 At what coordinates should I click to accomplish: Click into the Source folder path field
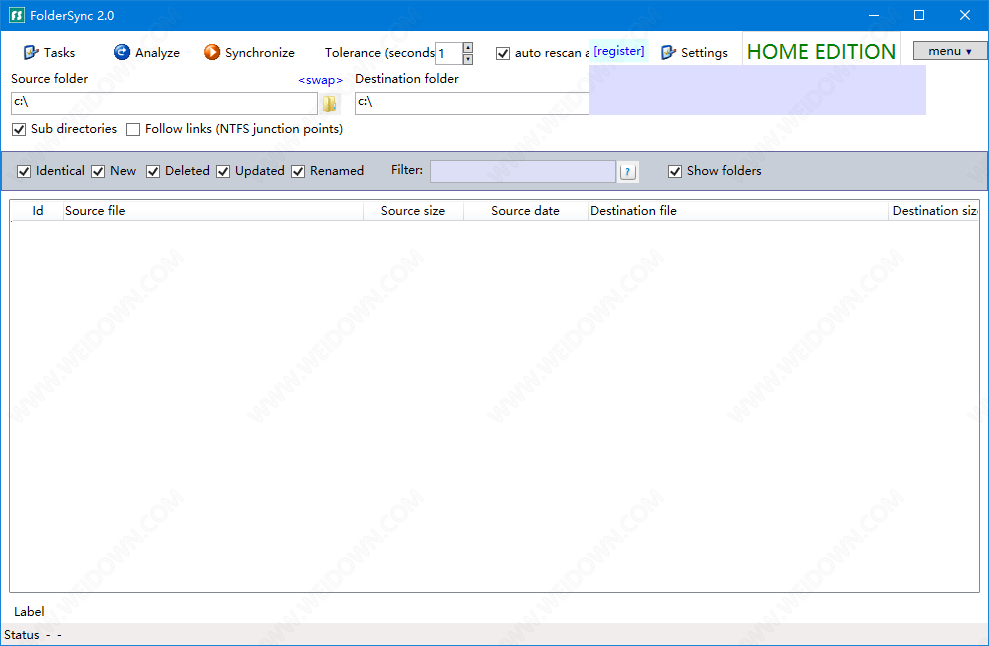pos(164,103)
